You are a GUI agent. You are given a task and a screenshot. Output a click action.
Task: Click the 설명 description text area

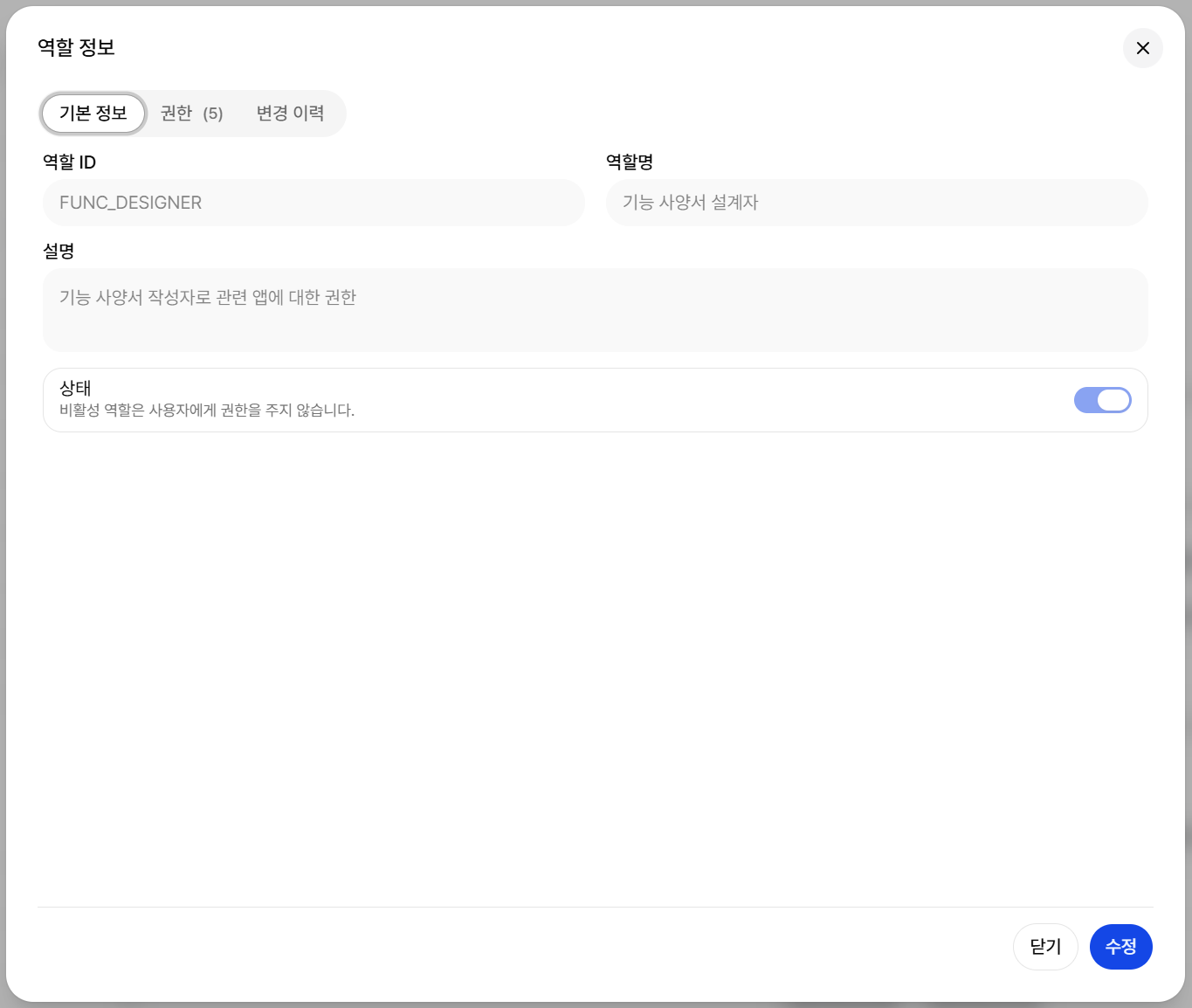pyautogui.click(x=596, y=310)
